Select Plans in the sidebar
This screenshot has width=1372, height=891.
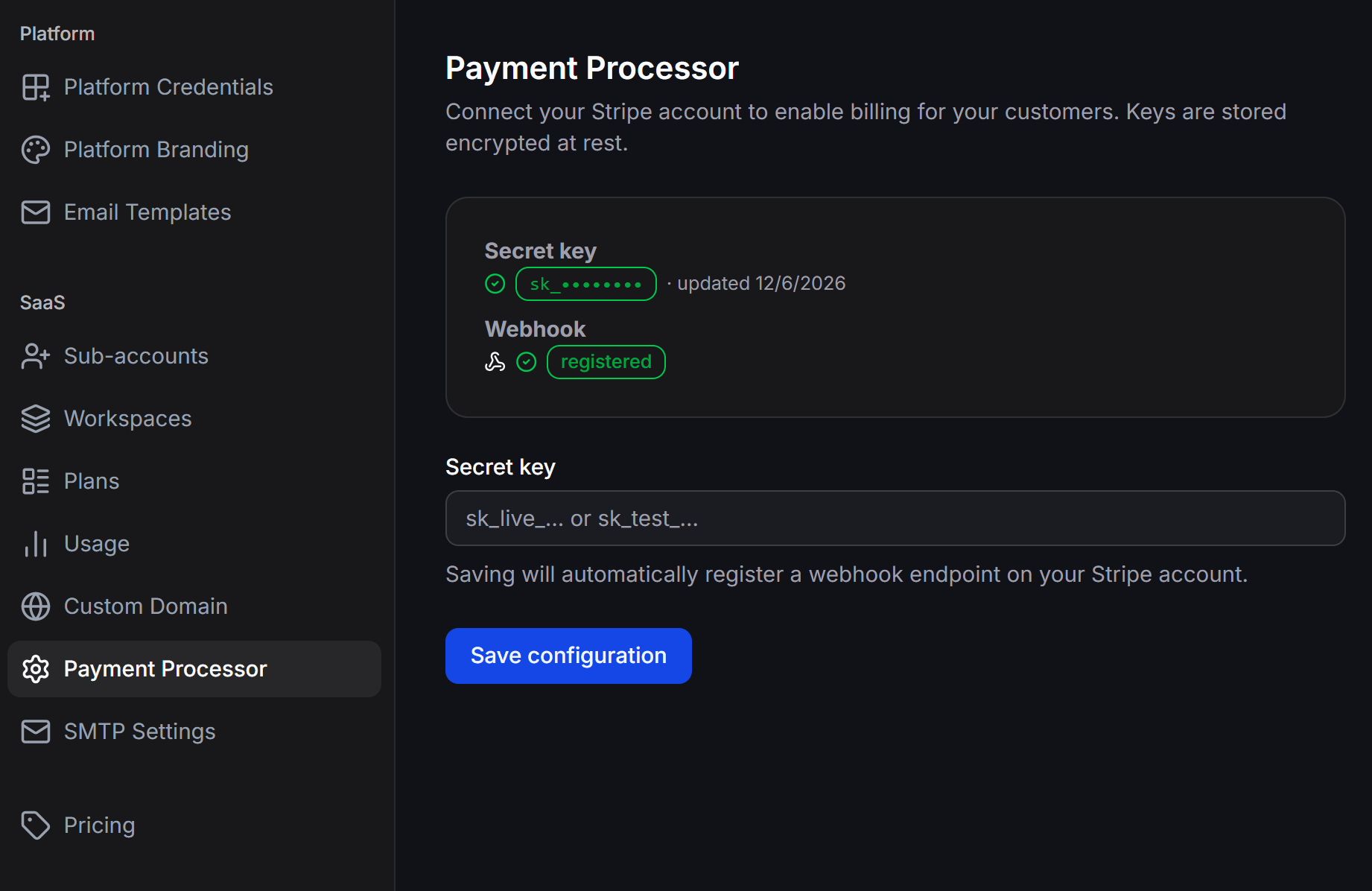[194, 481]
